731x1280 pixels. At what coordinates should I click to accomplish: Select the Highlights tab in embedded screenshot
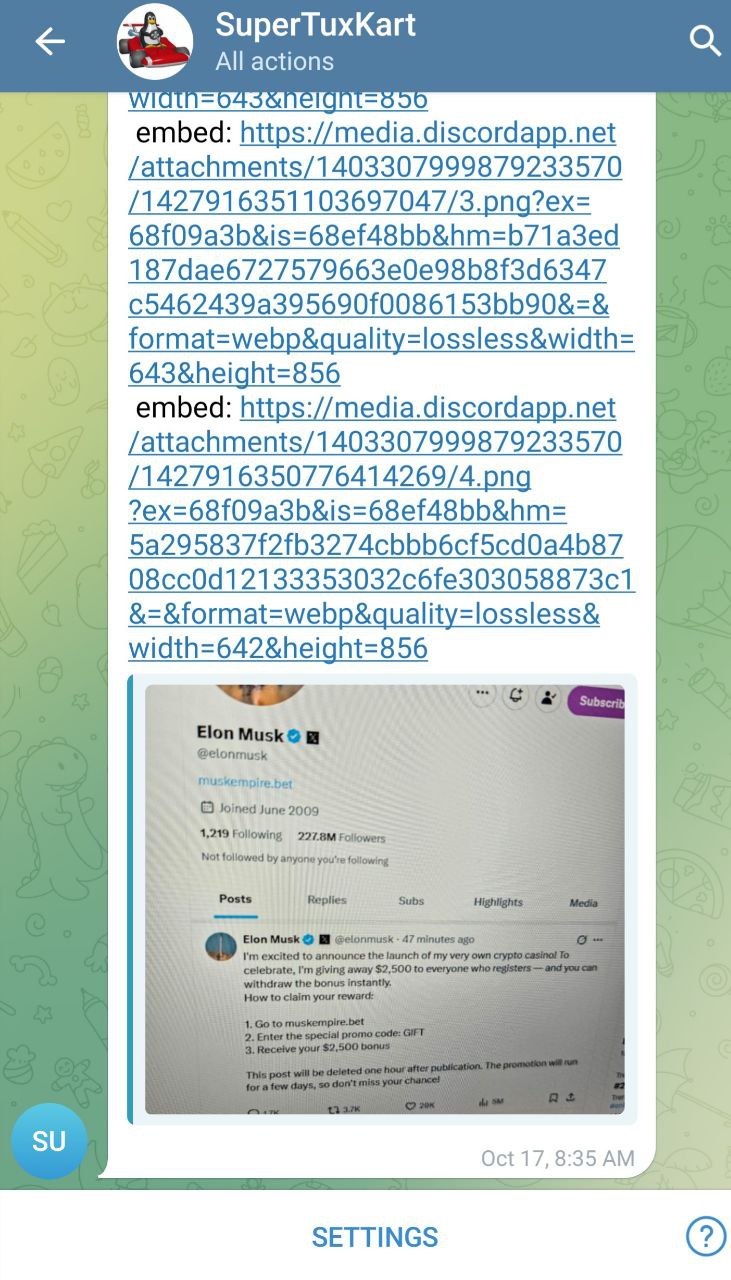tap(498, 902)
